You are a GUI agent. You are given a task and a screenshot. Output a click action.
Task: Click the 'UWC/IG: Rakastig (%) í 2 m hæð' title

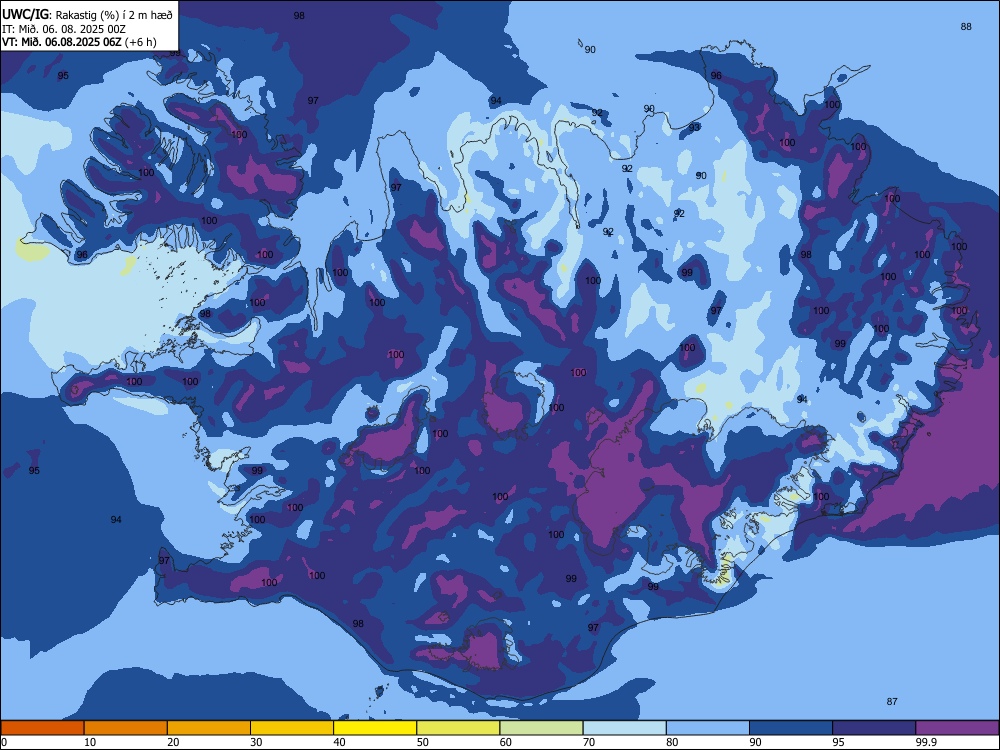(87, 15)
